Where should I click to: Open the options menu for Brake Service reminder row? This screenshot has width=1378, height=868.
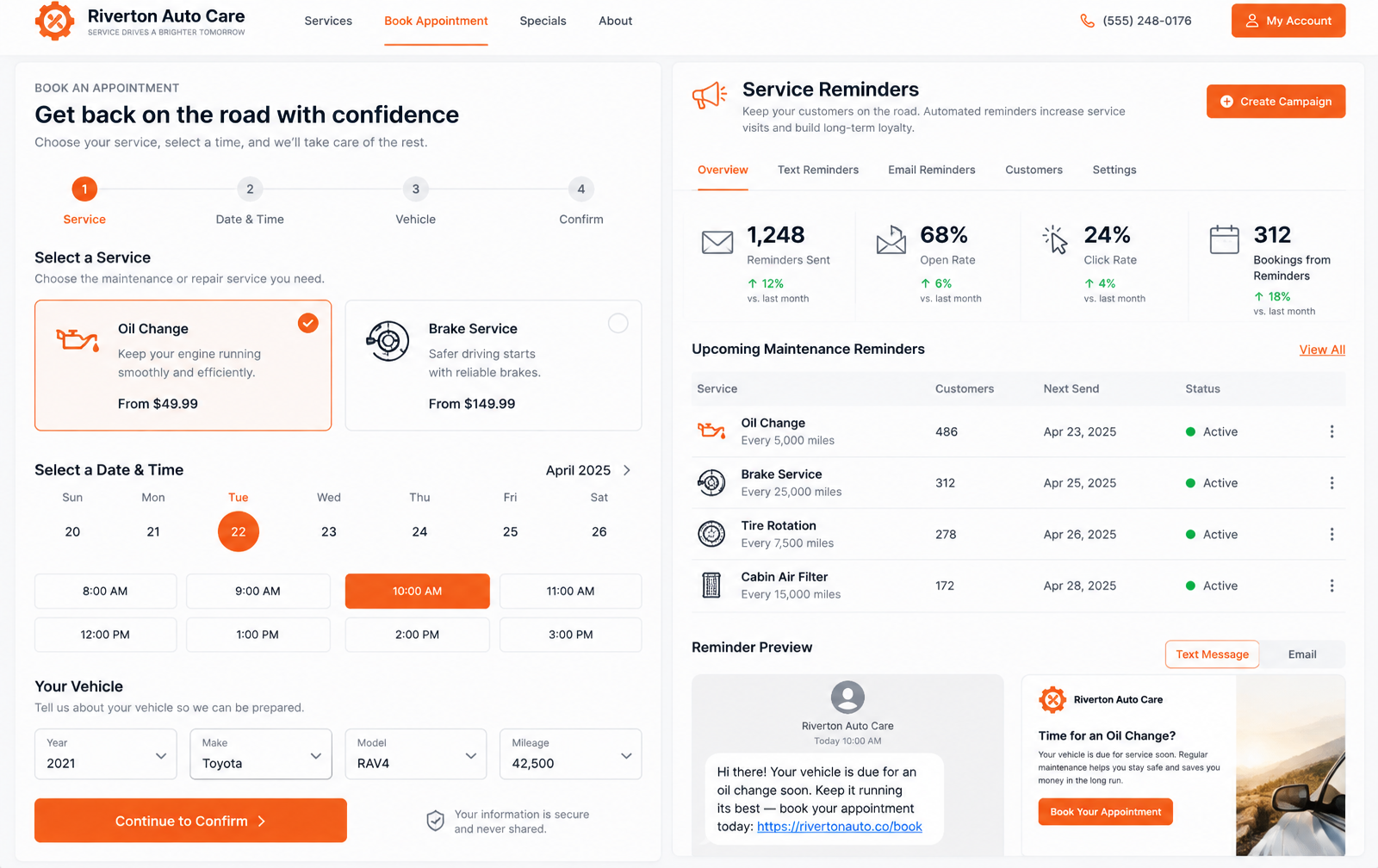click(1331, 483)
